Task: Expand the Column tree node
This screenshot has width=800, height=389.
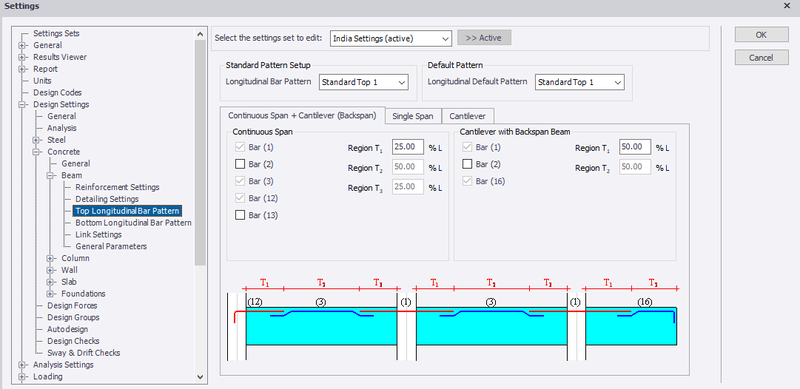Action: [51, 258]
